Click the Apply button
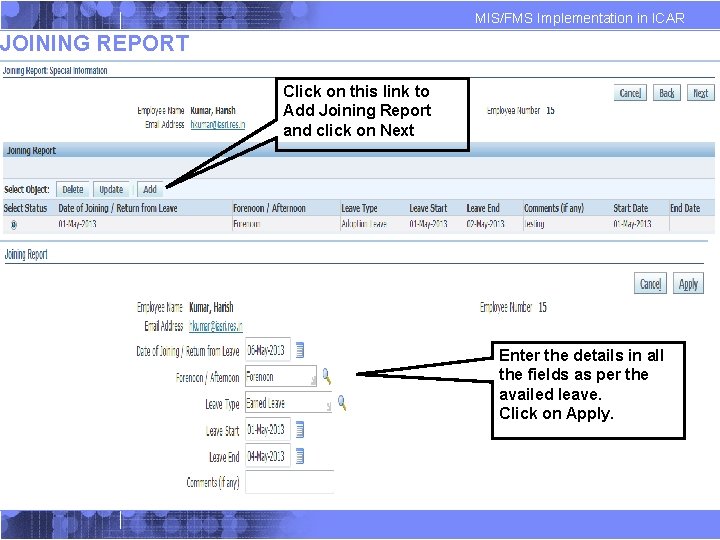720x540 pixels. 688,284
